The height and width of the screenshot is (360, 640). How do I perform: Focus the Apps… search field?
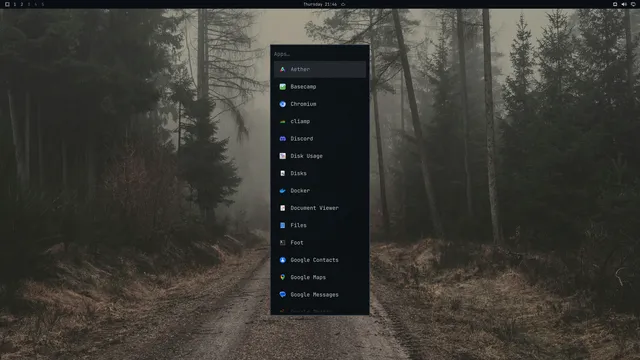coord(320,54)
